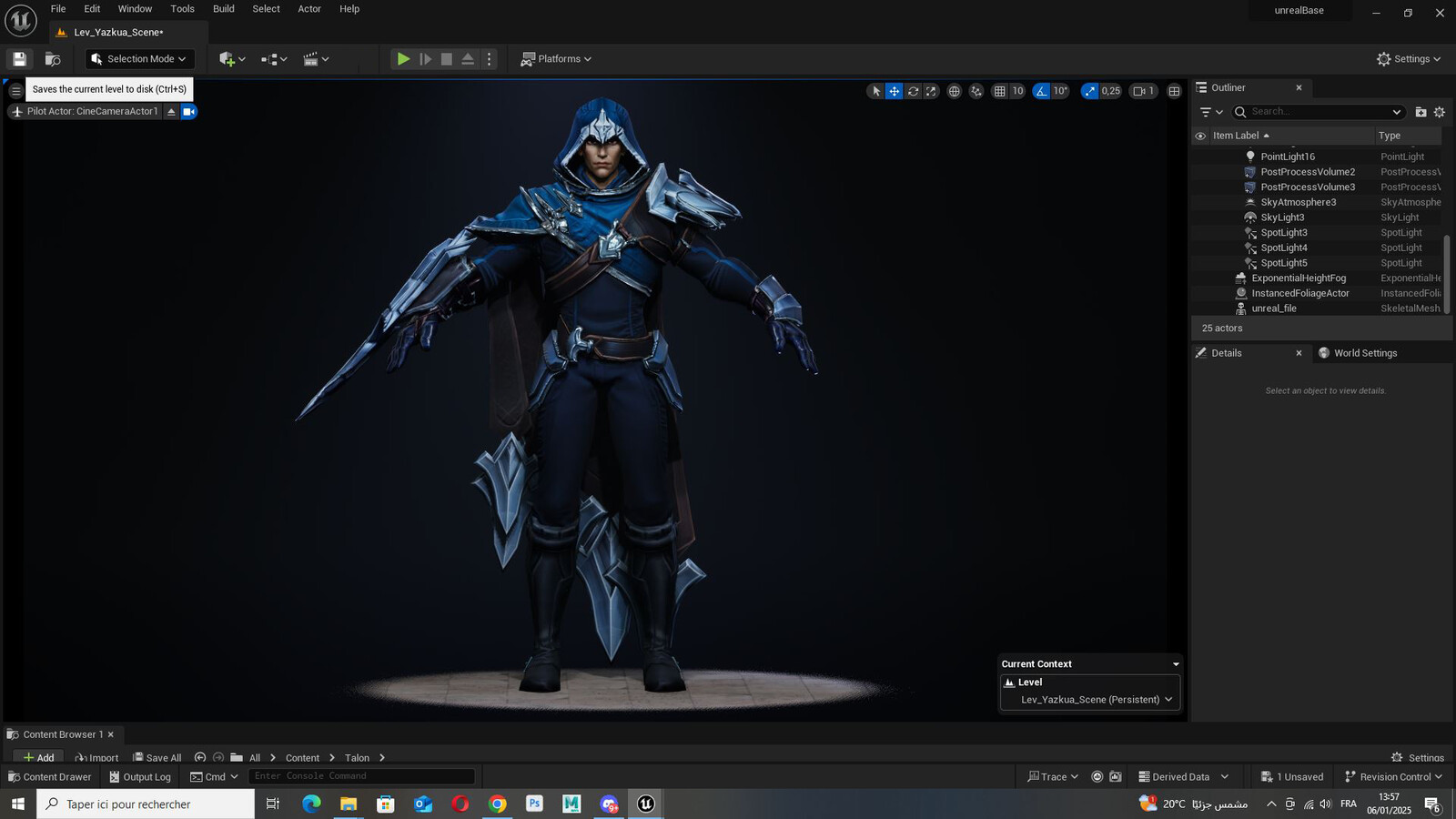Activate the Scale tool in viewport
Viewport: 1456px width, 819px height.
click(x=931, y=91)
